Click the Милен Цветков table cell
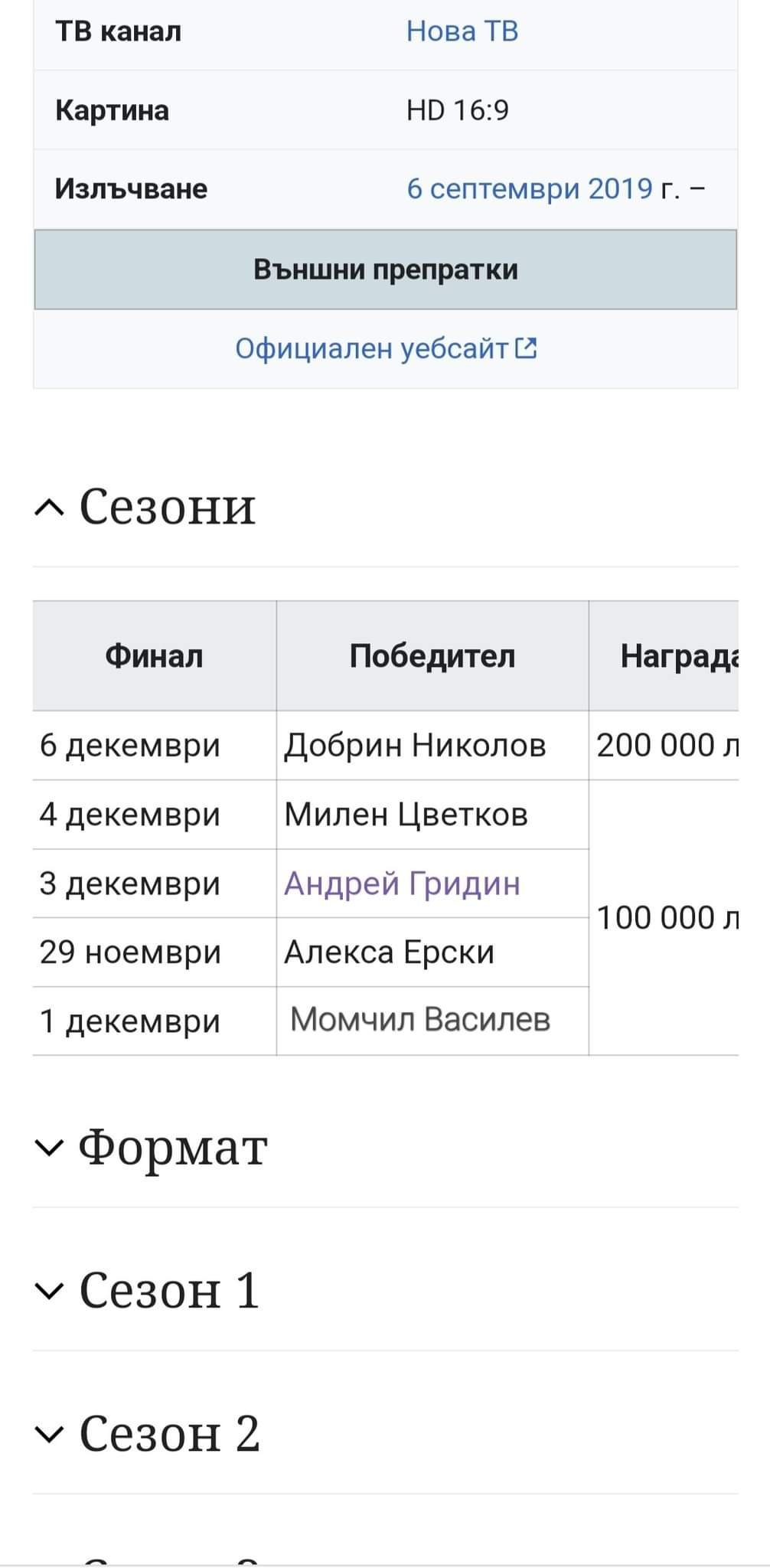 click(406, 815)
